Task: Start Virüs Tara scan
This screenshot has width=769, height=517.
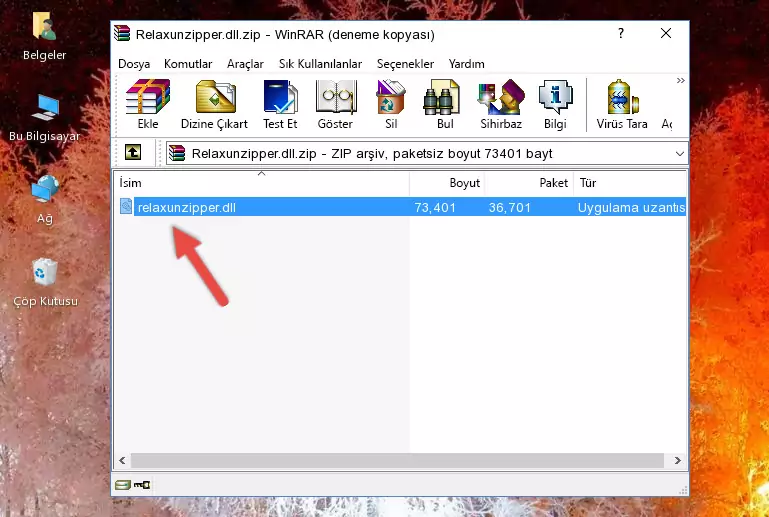Action: tap(622, 104)
